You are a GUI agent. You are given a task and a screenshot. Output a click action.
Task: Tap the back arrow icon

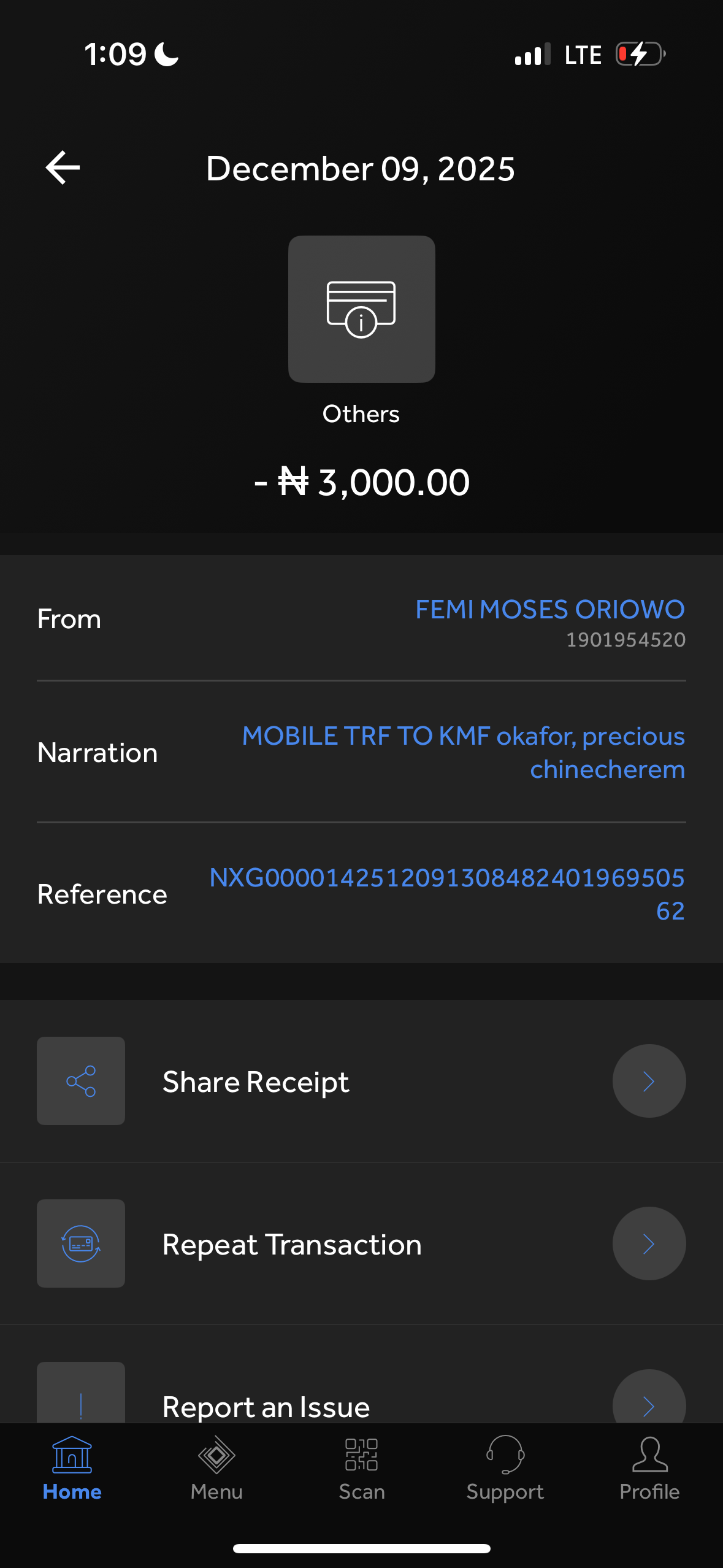point(63,167)
